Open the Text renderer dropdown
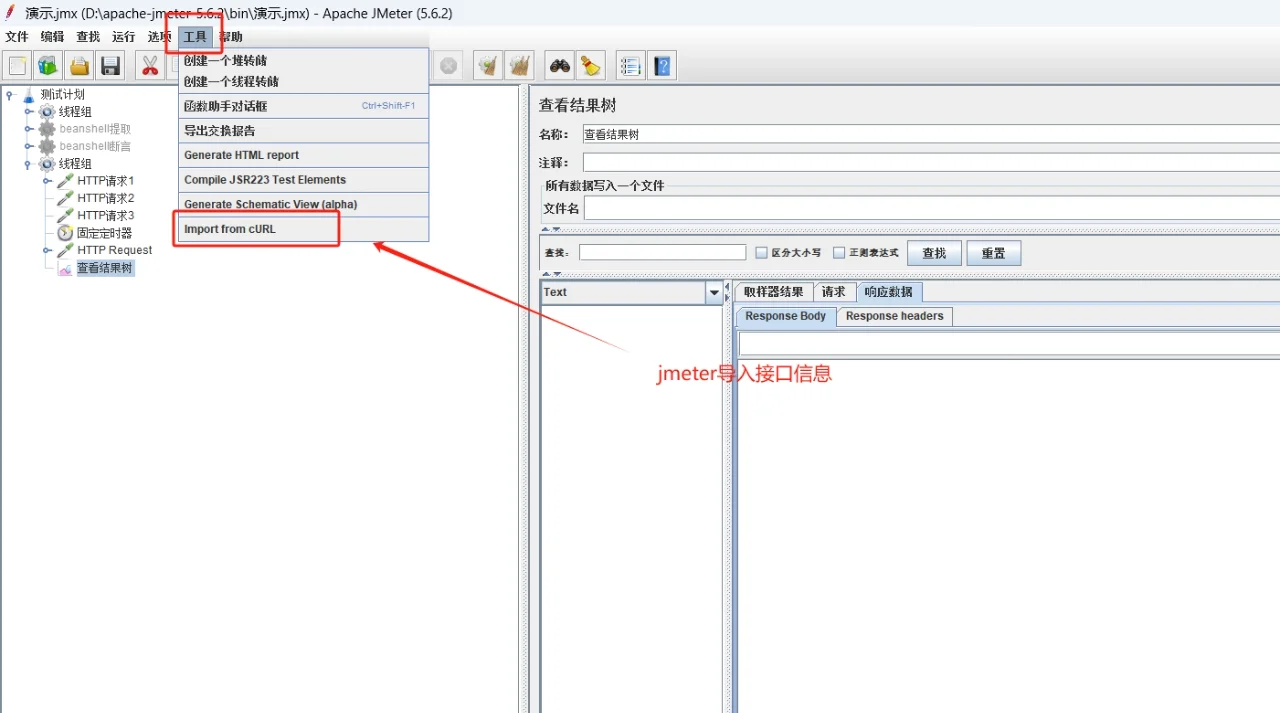 tap(714, 293)
